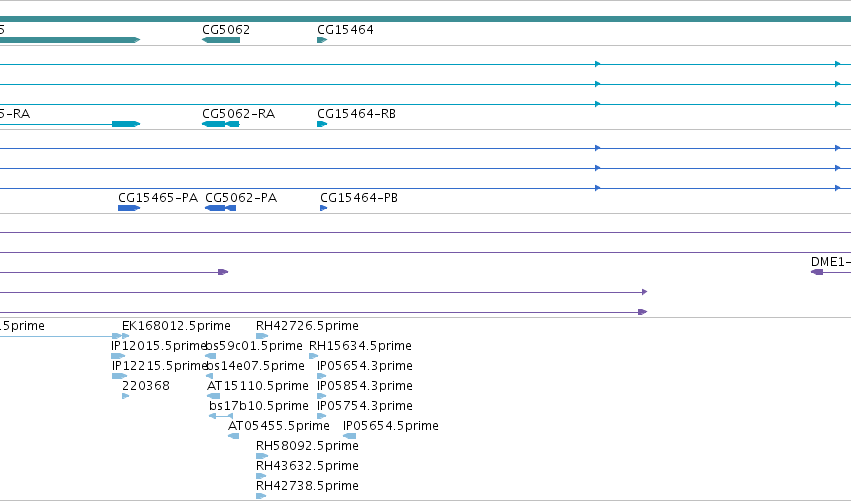851x501 pixels.
Task: Select EST IP12215.5prime
Action: [160, 366]
